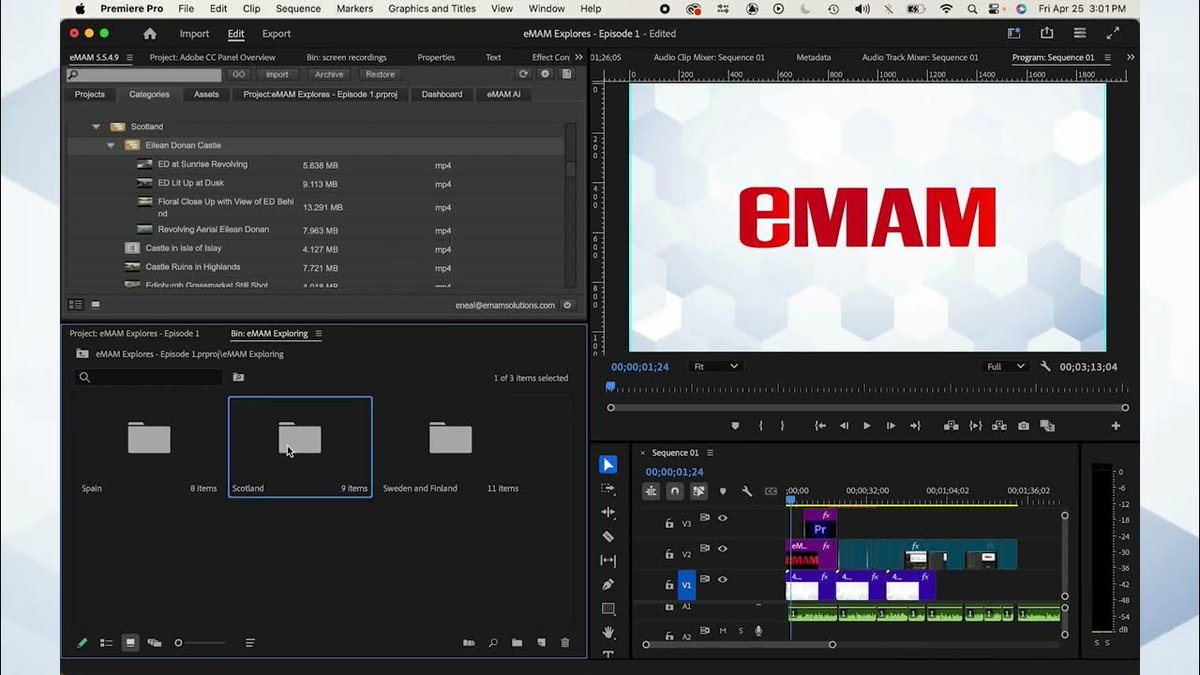Viewport: 1200px width, 675px height.
Task: Toggle V3 track visibility eye
Action: [x=722, y=518]
